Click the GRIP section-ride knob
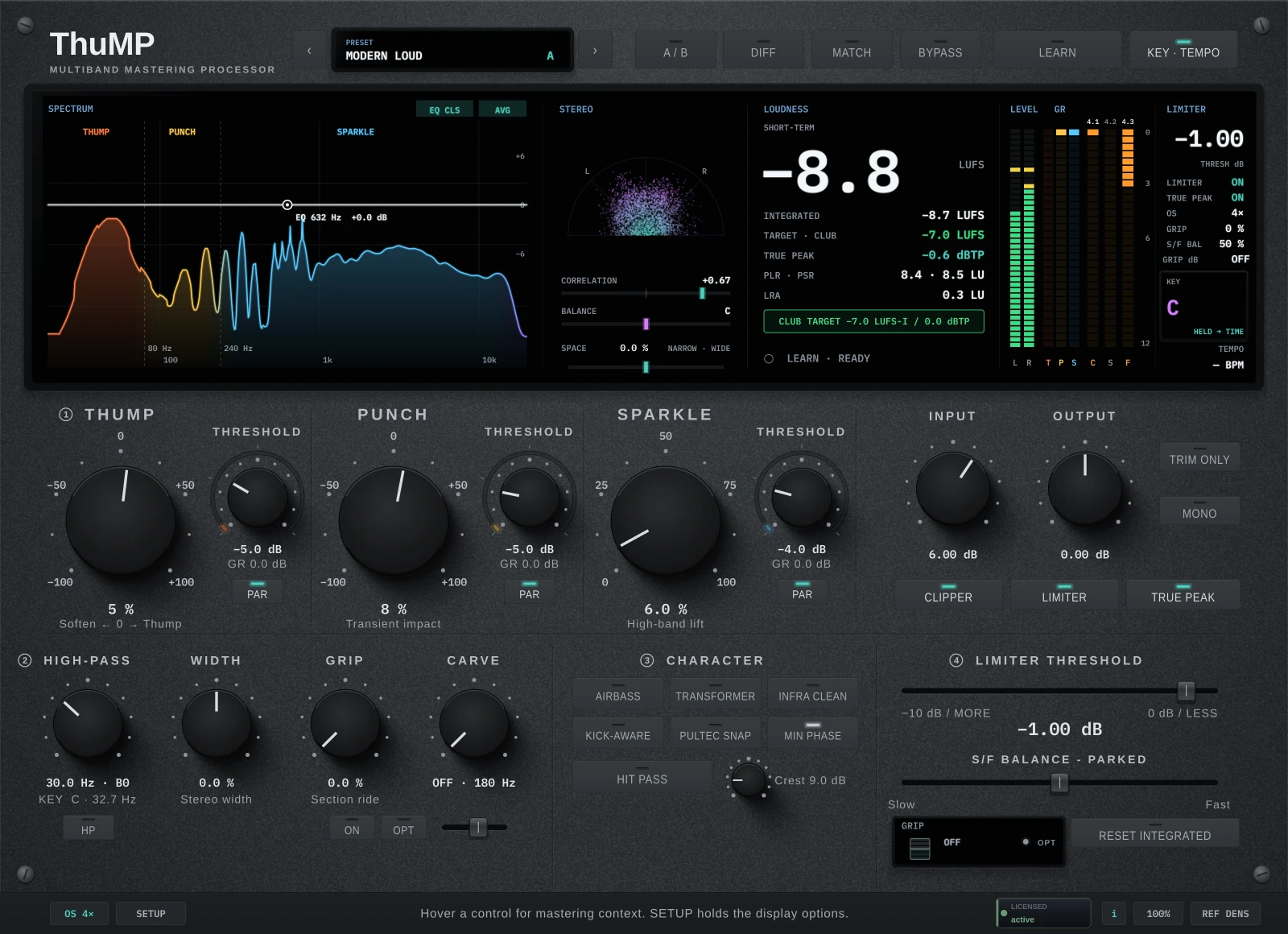The height and width of the screenshot is (934, 1288). click(345, 724)
